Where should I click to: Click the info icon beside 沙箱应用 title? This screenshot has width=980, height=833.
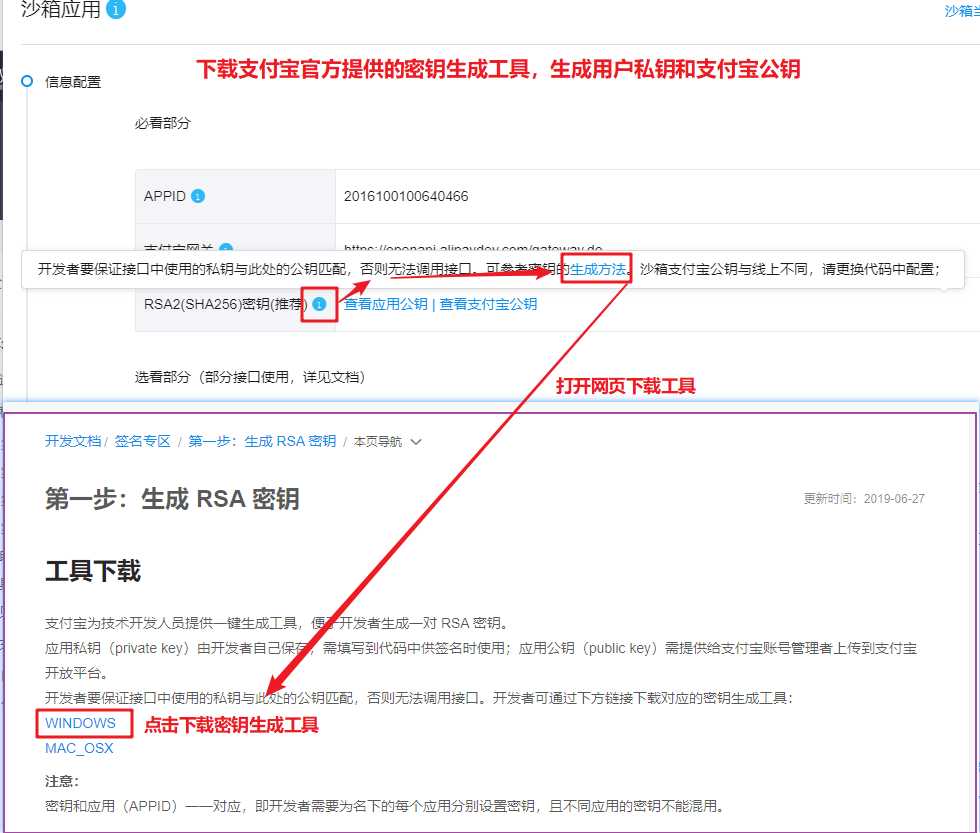[x=116, y=9]
